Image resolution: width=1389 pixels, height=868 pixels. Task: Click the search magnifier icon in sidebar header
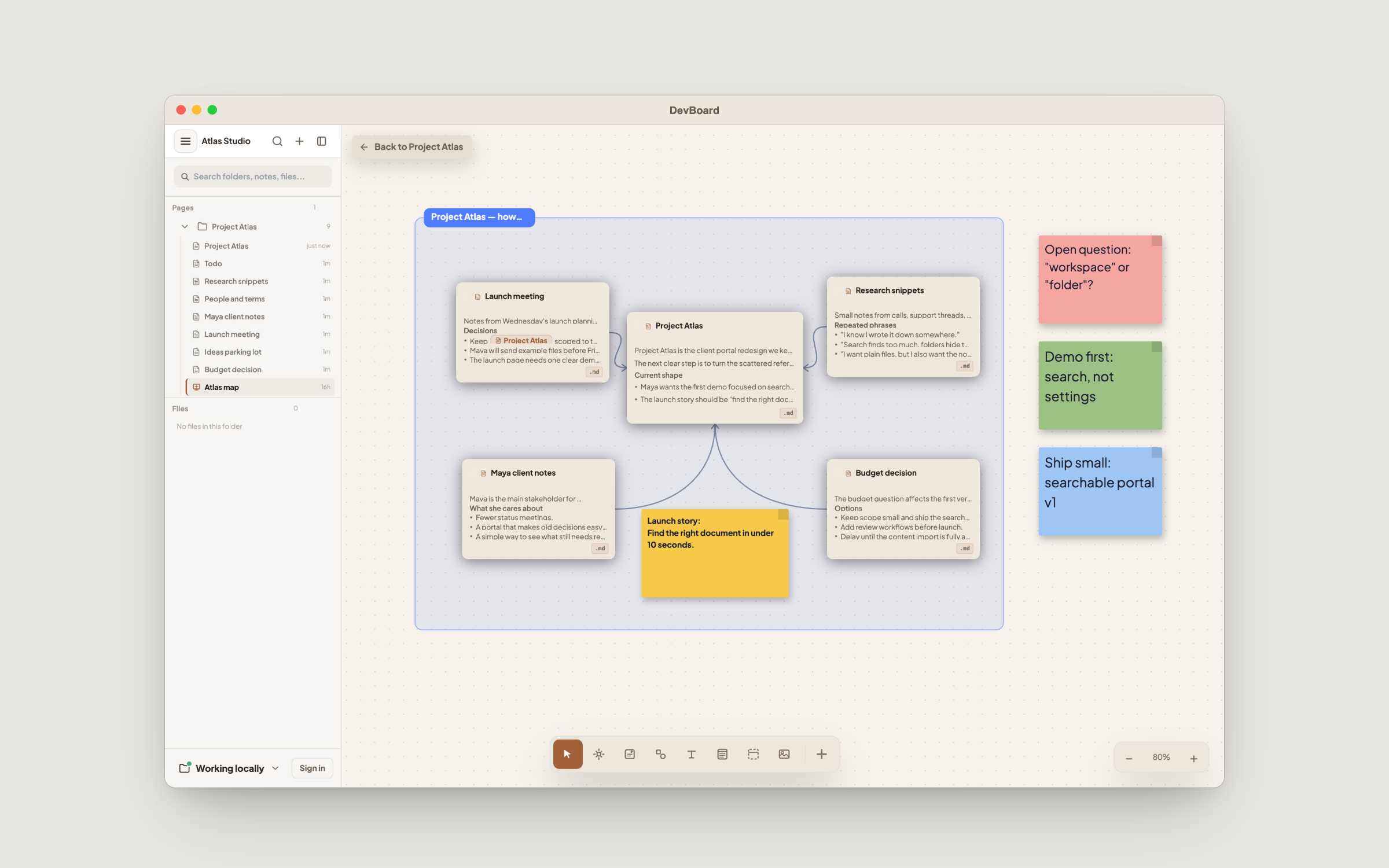coord(277,141)
